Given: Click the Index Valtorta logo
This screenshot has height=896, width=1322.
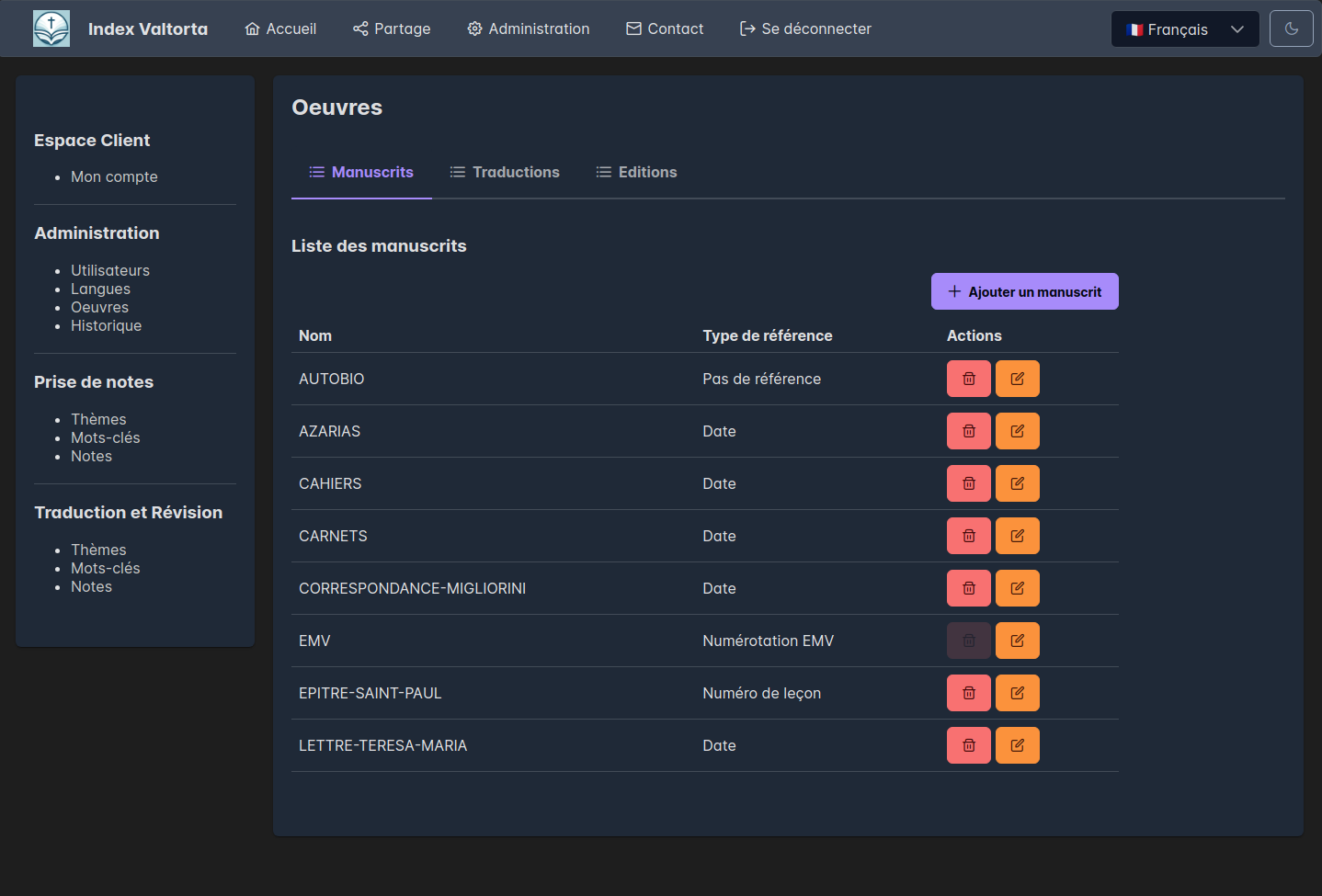Looking at the screenshot, I should [51, 29].
